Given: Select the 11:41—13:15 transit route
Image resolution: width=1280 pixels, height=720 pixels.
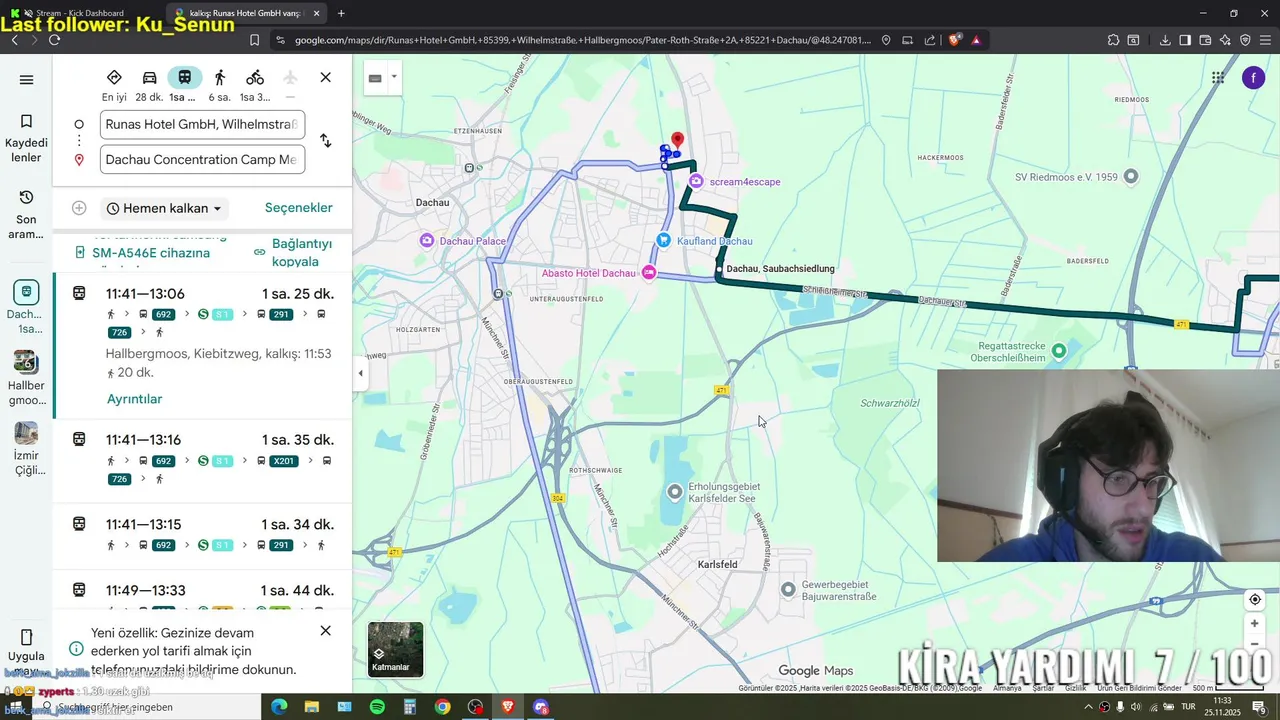Looking at the screenshot, I should pyautogui.click(x=204, y=535).
